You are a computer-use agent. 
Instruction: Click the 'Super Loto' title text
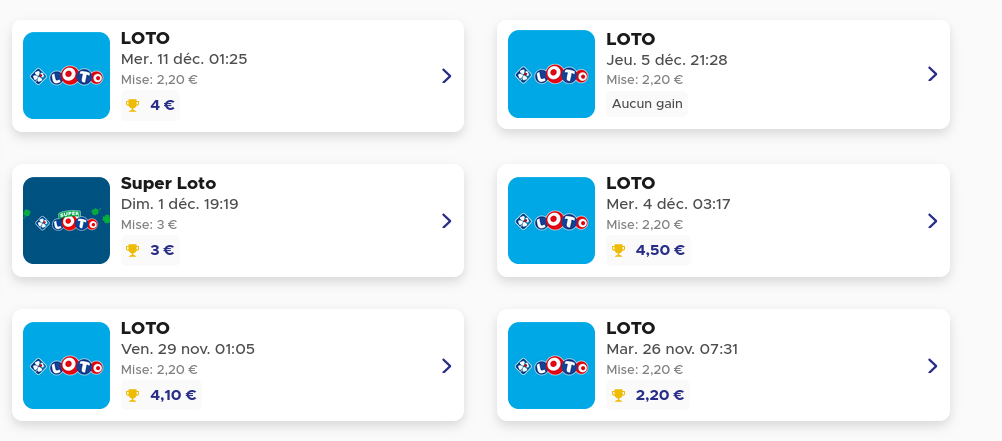(168, 183)
